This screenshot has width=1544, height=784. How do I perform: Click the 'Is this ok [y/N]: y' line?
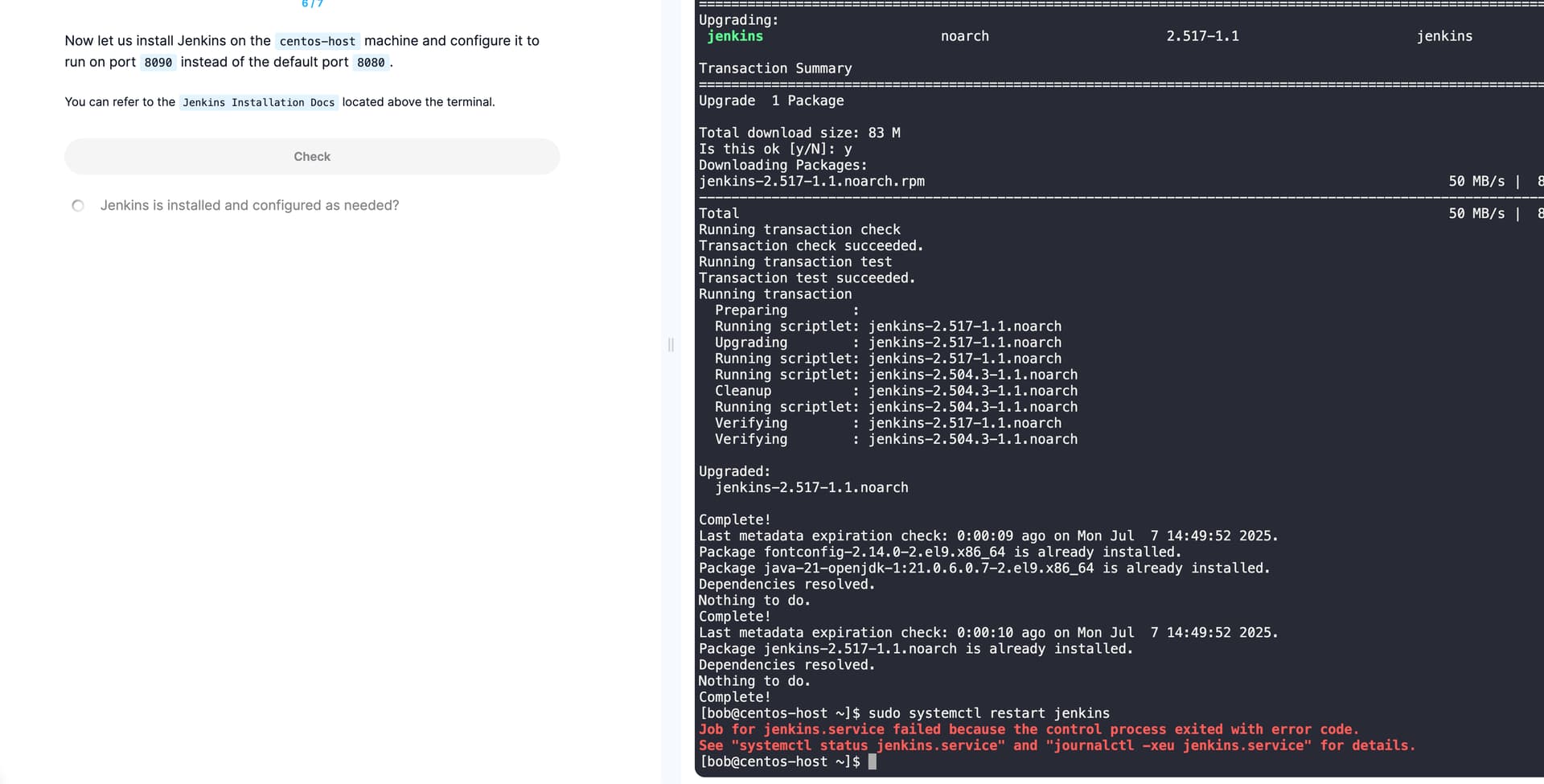click(x=775, y=149)
